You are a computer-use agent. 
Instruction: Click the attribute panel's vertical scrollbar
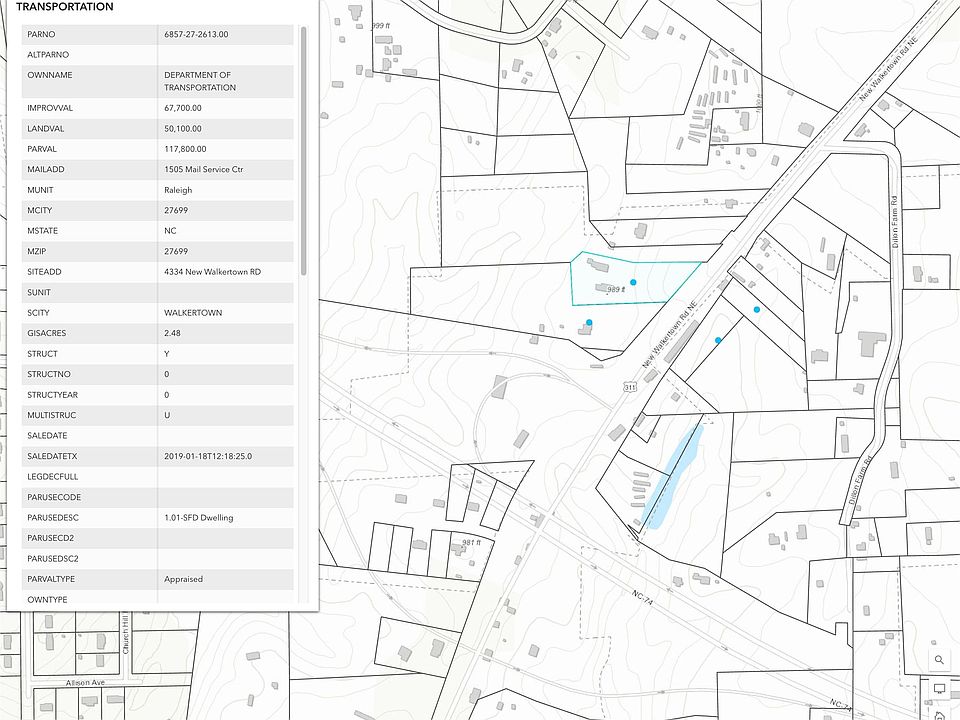pos(303,150)
